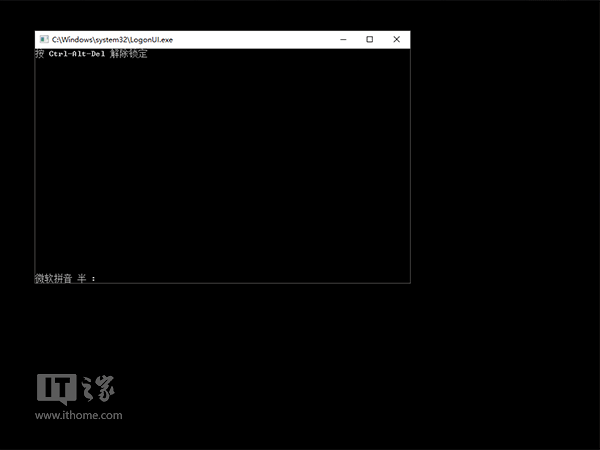Click the text '按 Ctrl-Alt-Del 解除锁定'
Screen dimensions: 600x450
[91, 54]
